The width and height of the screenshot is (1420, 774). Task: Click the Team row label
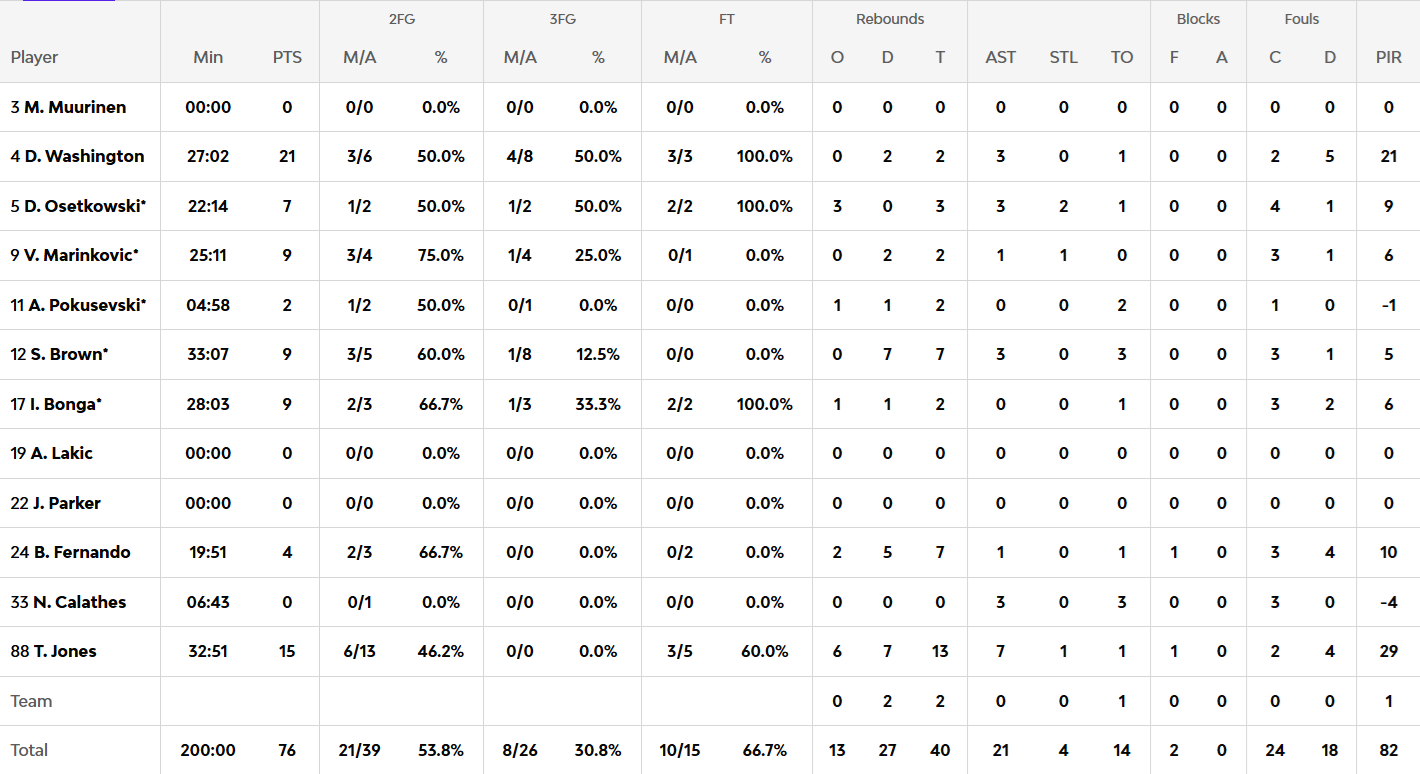click(31, 701)
